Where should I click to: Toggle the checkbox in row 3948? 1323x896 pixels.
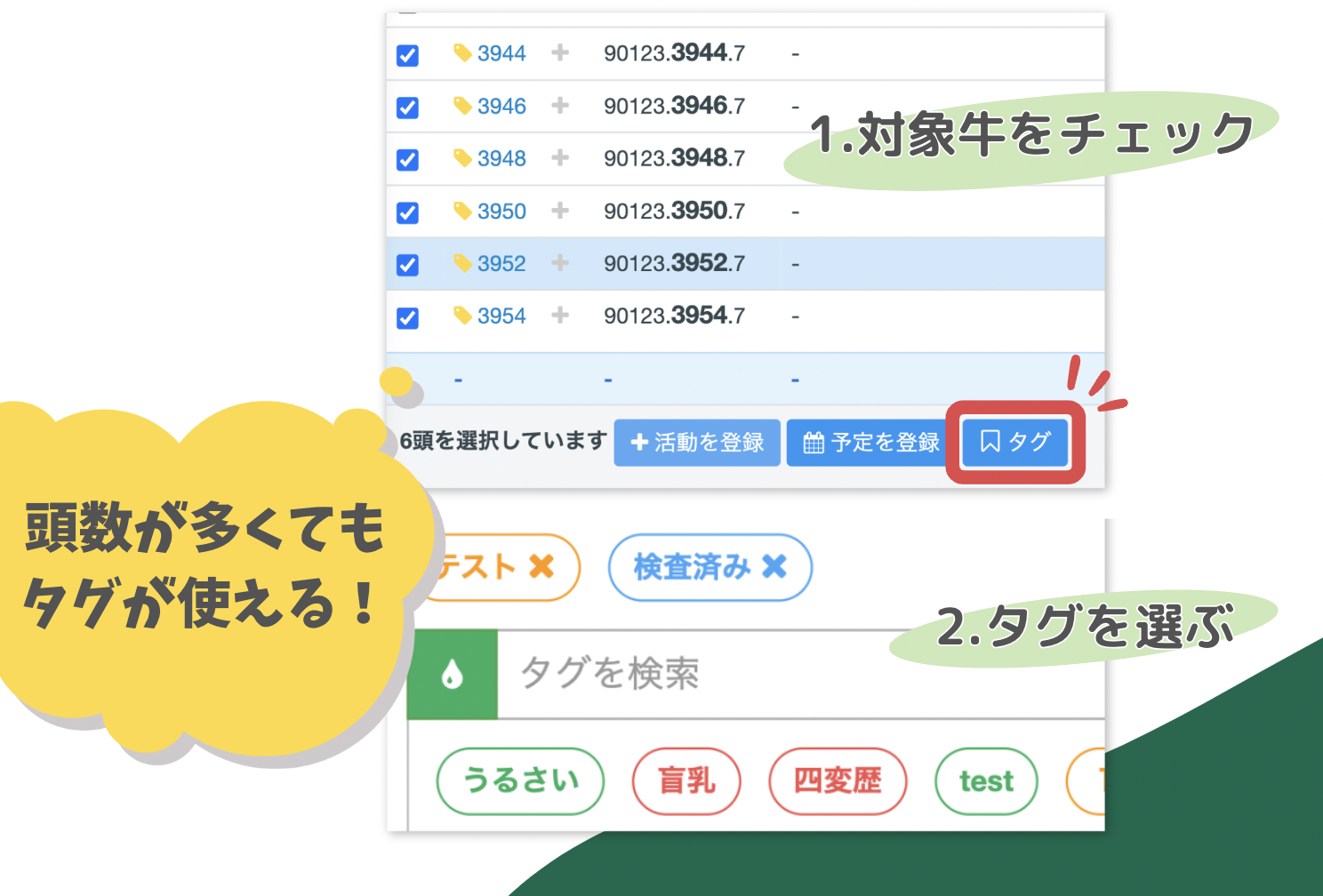coord(407,160)
